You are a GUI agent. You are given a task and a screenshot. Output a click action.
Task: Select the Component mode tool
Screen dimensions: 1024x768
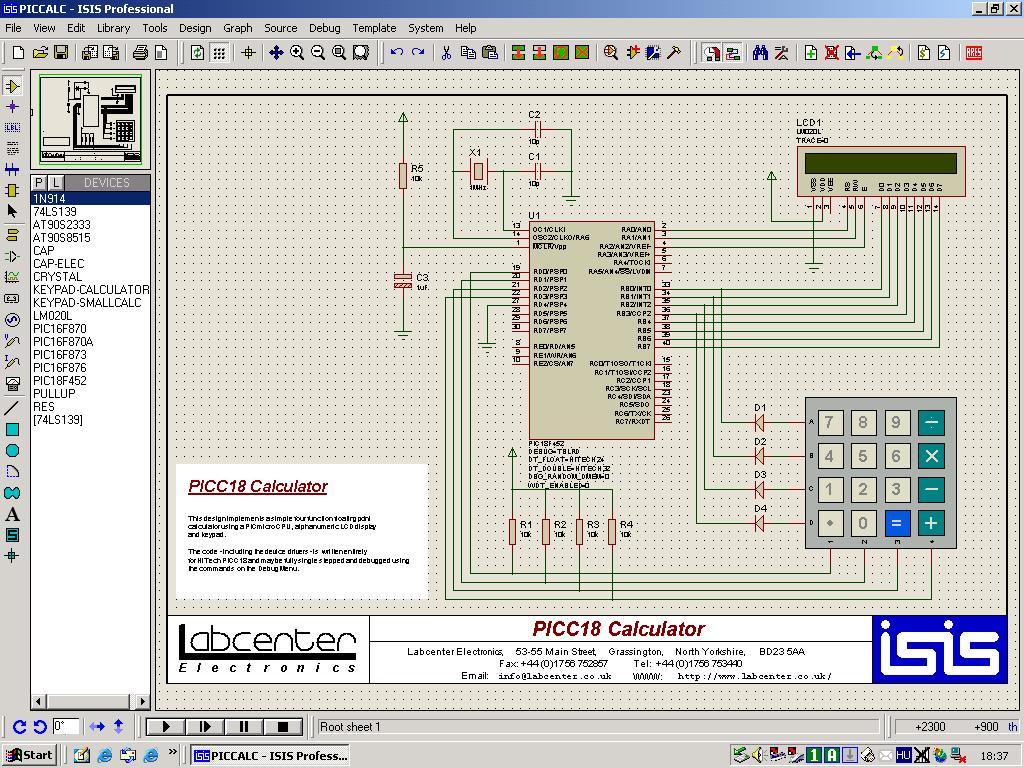coord(13,87)
